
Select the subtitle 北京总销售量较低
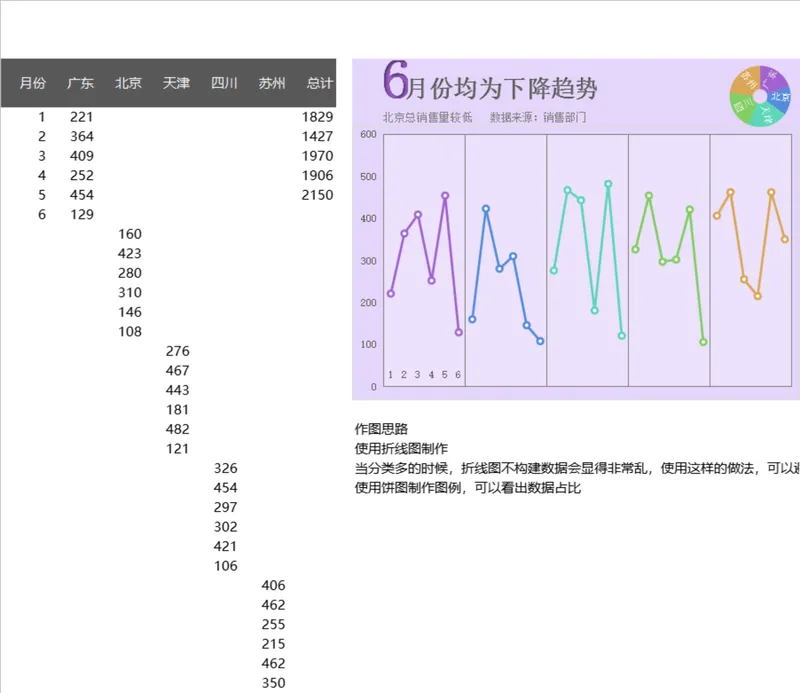(428, 117)
